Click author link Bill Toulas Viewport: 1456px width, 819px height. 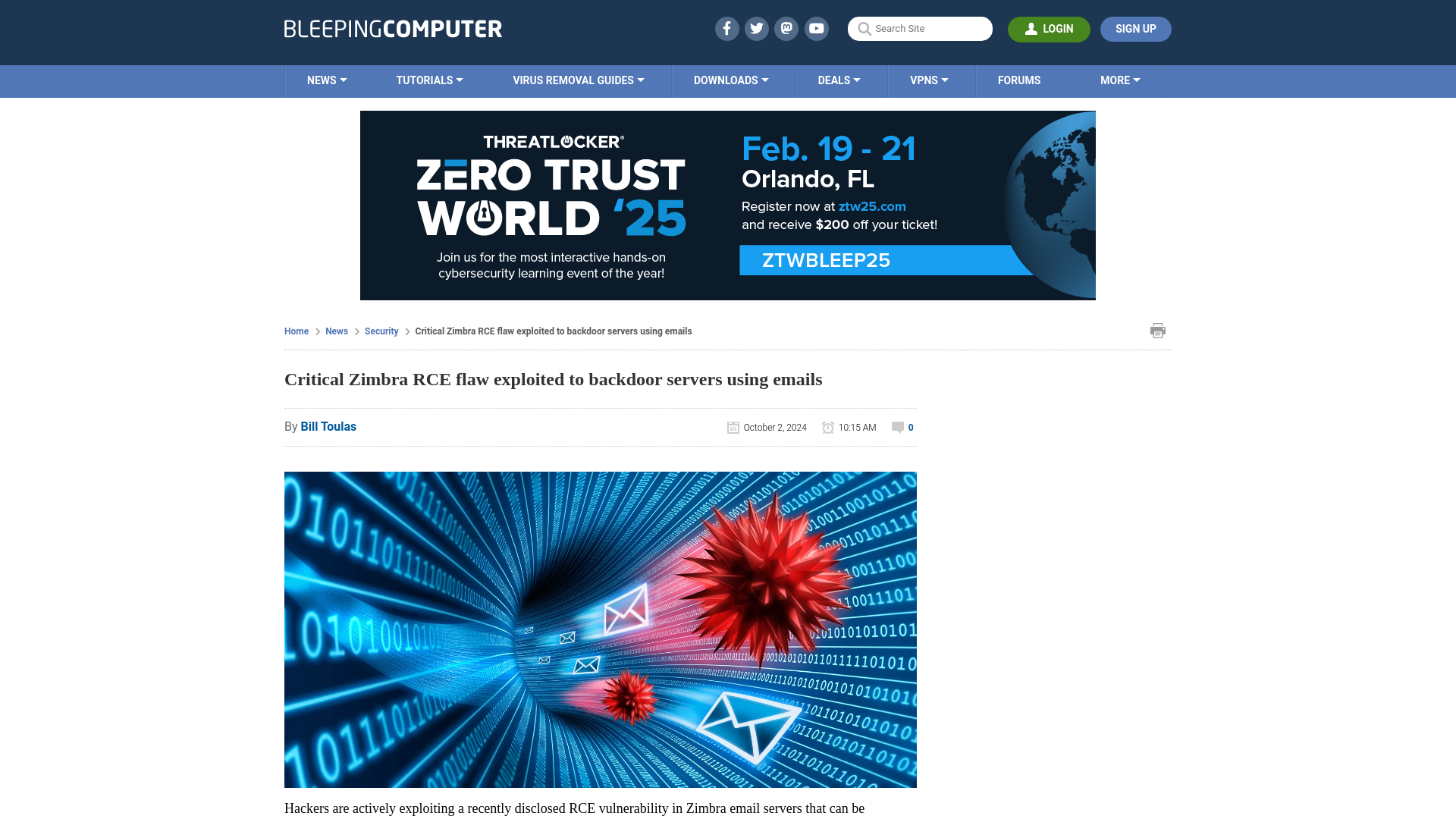[328, 426]
